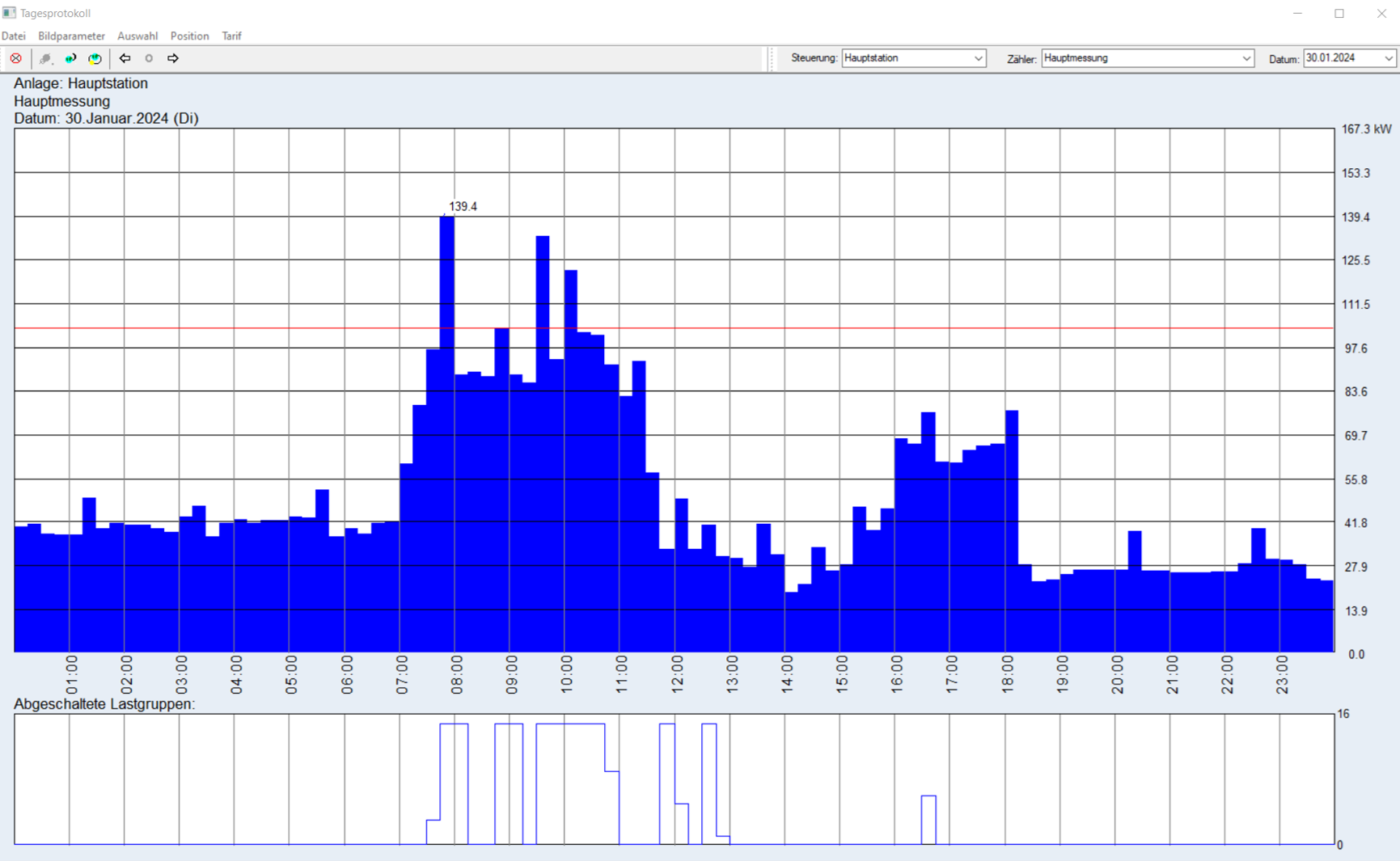Image resolution: width=1400 pixels, height=861 pixels.
Task: Click the small circle icon between arrows
Action: tap(149, 58)
